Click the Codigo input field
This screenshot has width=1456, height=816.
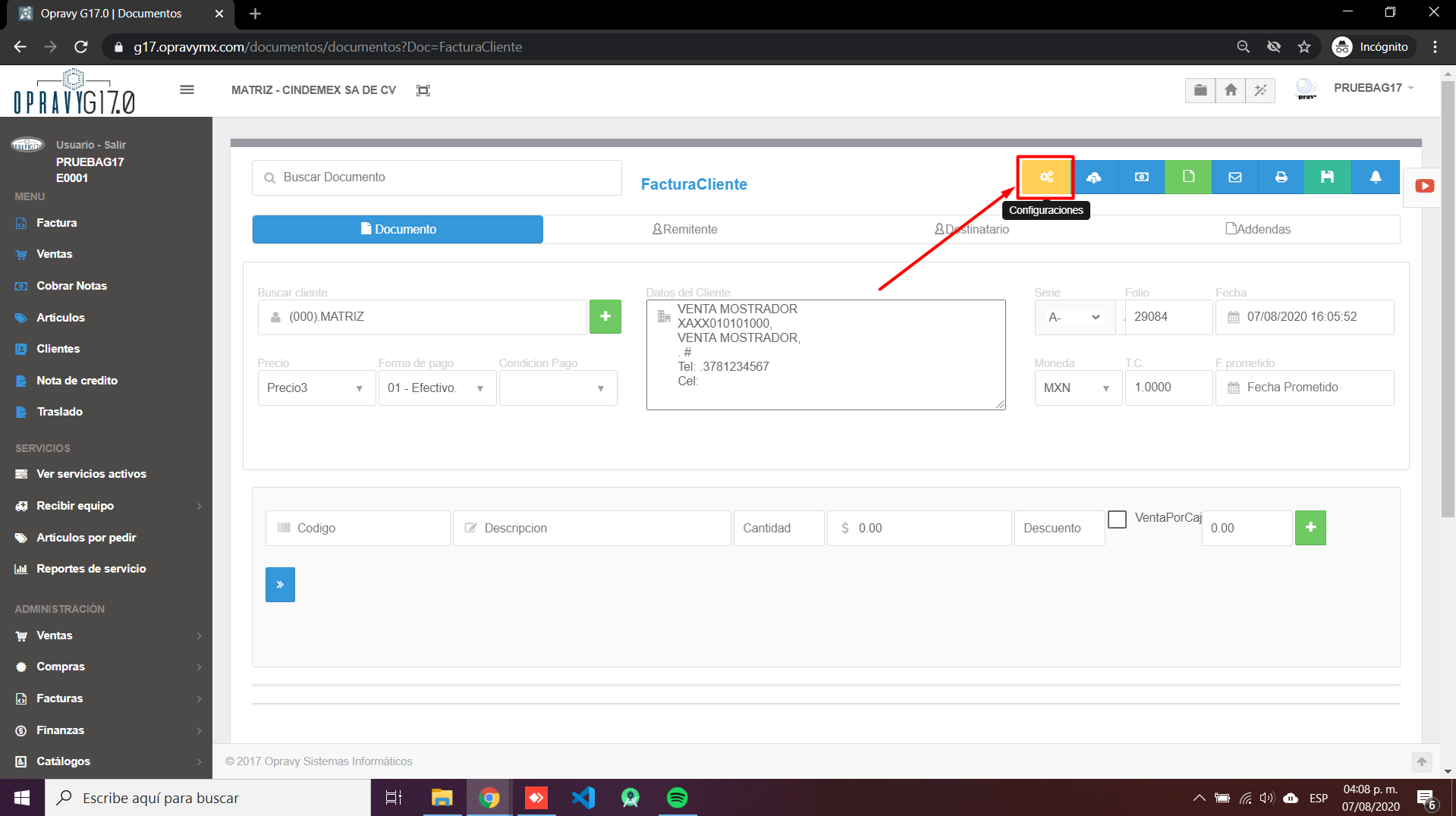click(358, 528)
